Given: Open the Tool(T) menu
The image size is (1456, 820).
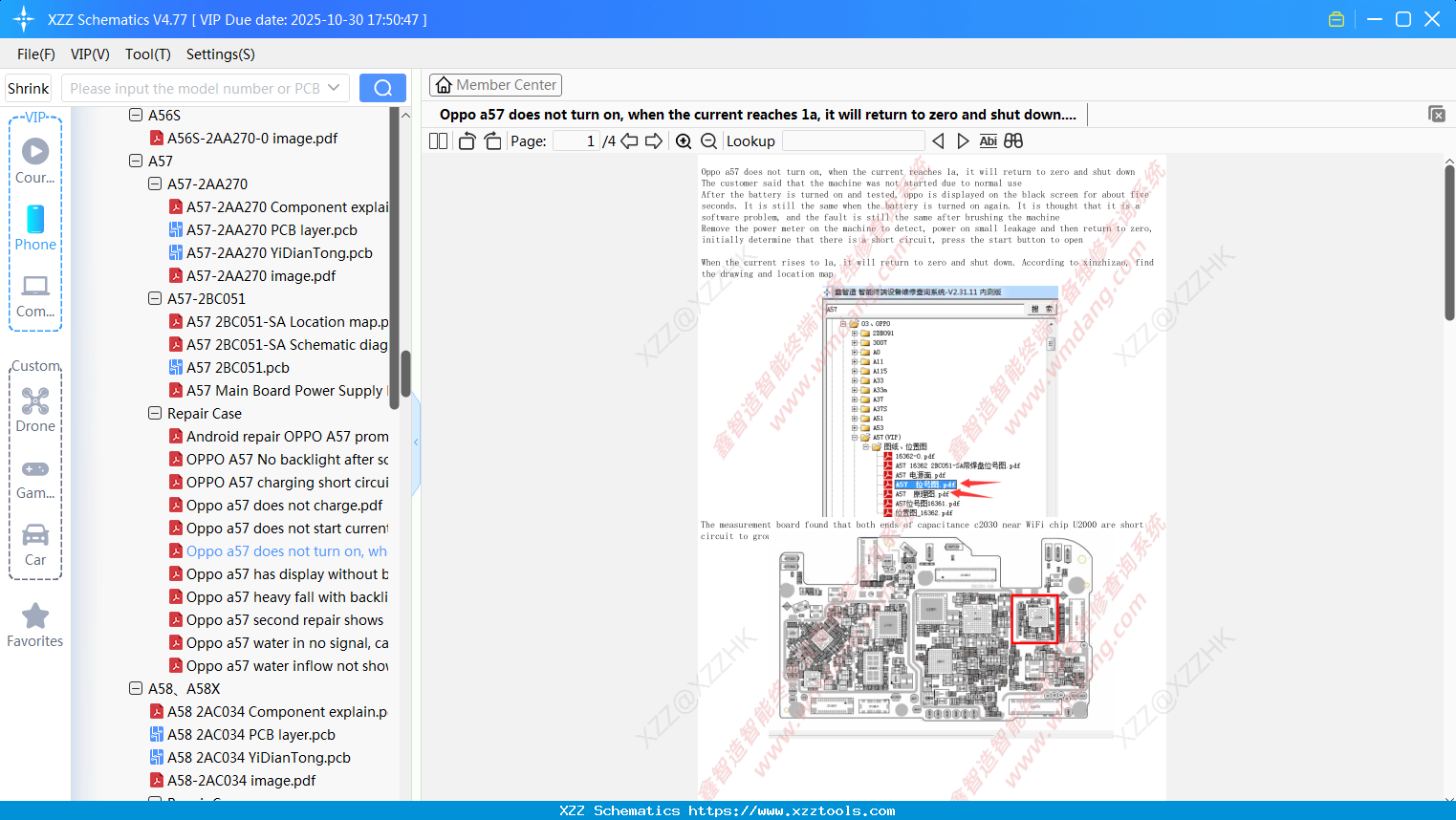Looking at the screenshot, I should pyautogui.click(x=148, y=54).
